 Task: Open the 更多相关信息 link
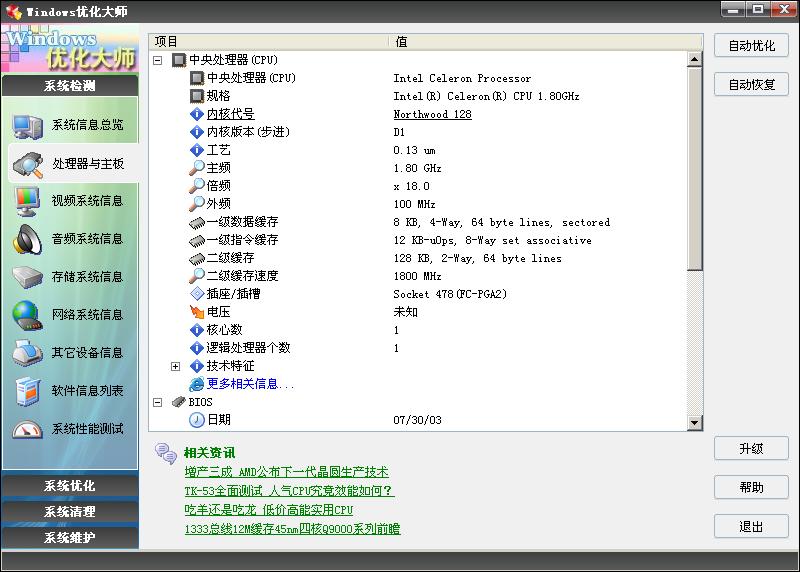(250, 384)
